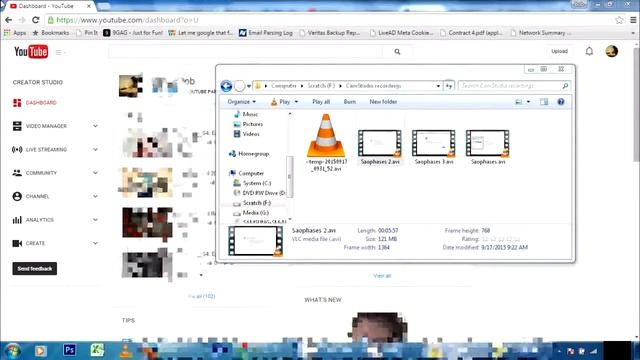Open the YouTube guide hamburger menu
Screen dimensions: 640x360
pos(59,52)
